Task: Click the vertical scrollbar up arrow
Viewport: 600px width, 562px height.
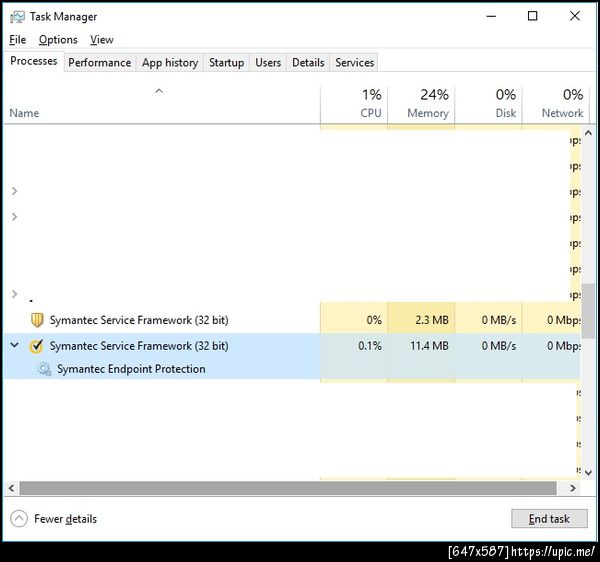Action: 588,133
